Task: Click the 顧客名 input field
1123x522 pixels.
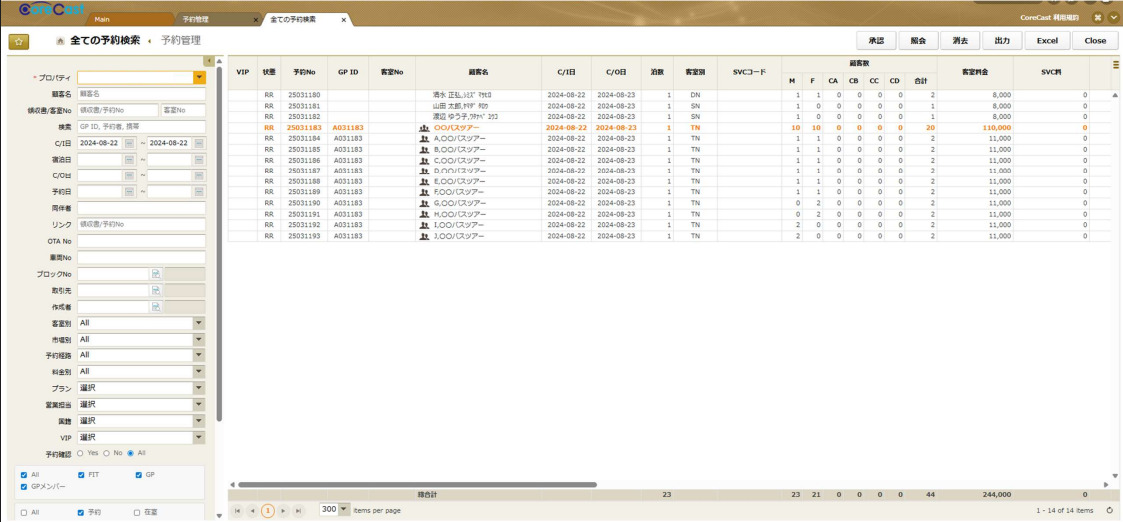Action: [141, 94]
